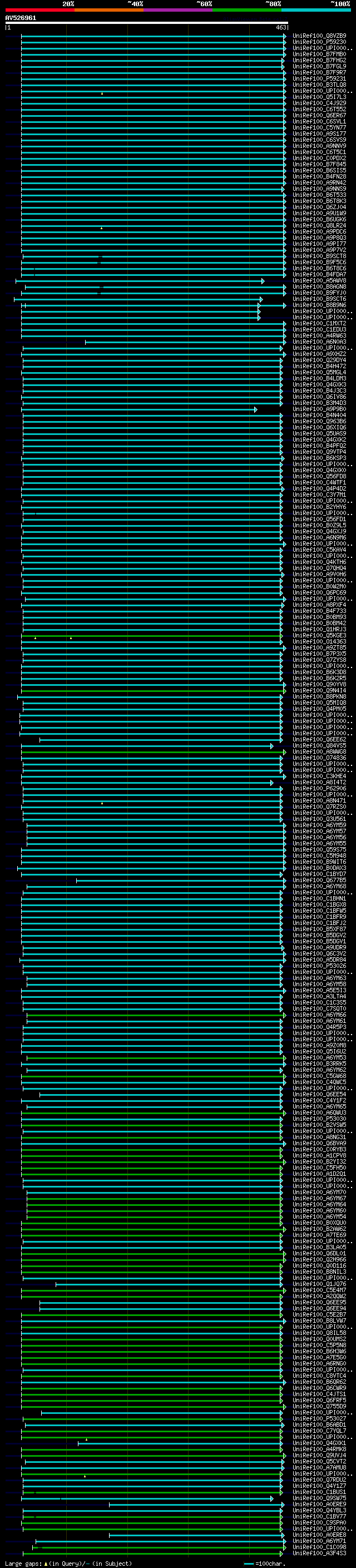Click hit label UniRef100_C0PDX2
Image resolution: width=356 pixels, height=1568 pixels.
319,159
